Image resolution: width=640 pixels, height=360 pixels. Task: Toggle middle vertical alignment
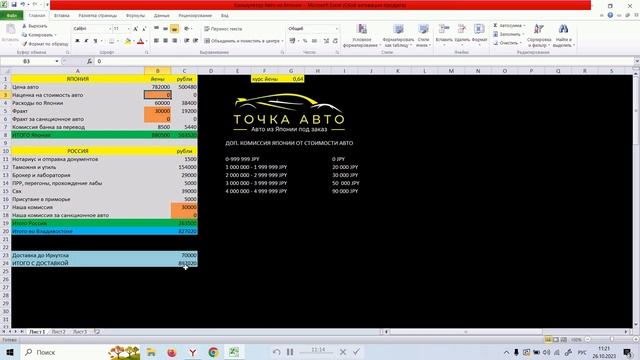click(165, 29)
